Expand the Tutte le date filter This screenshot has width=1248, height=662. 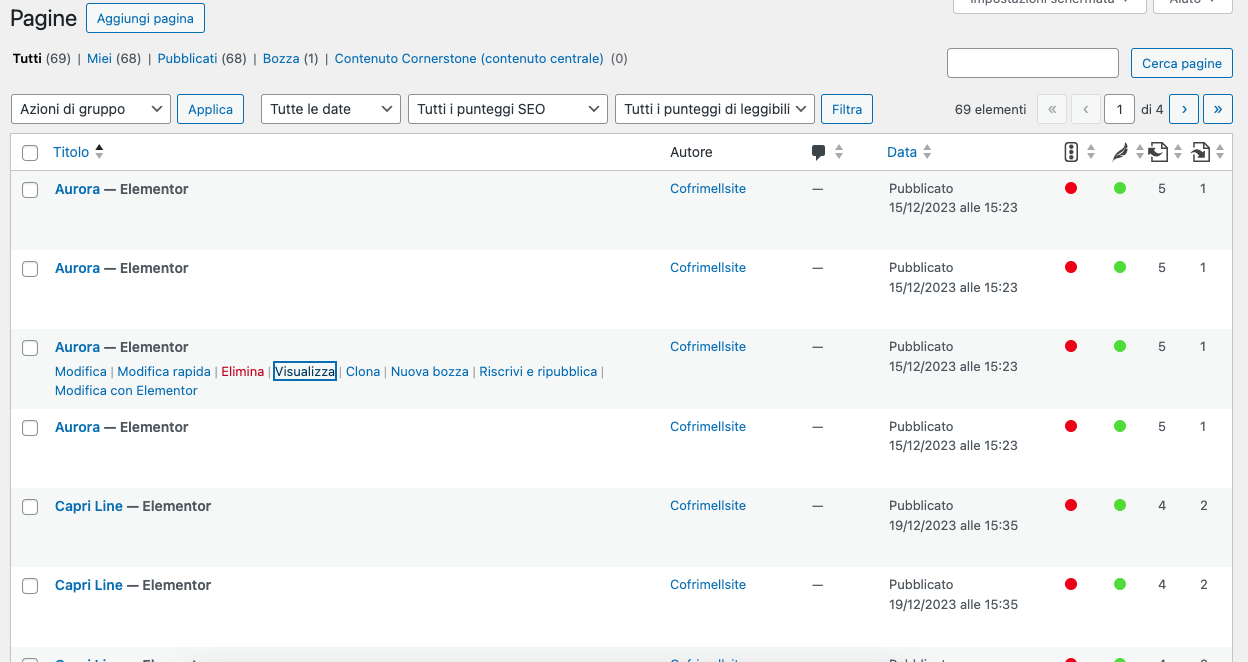331,109
